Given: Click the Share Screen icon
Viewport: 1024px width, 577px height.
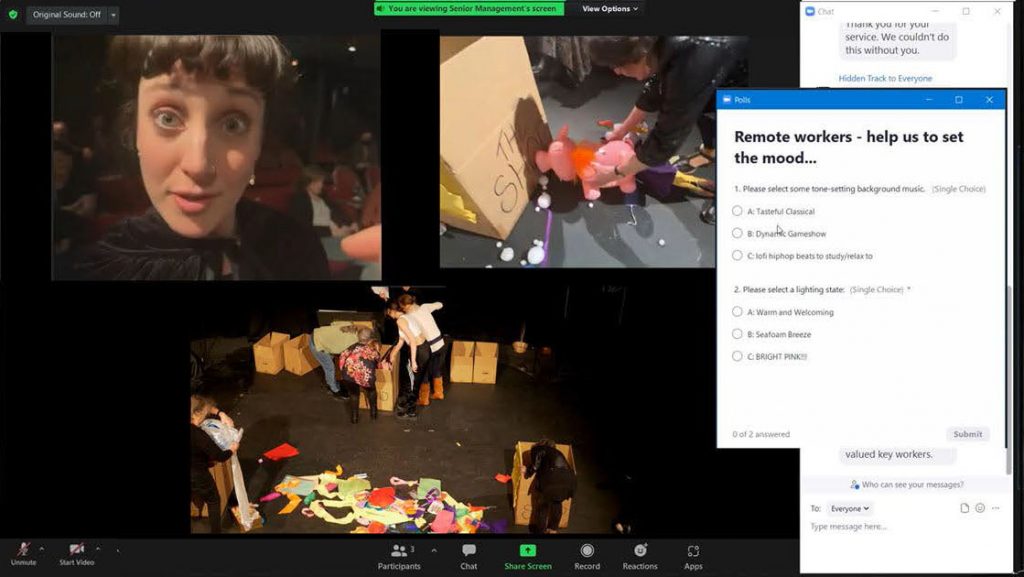Looking at the screenshot, I should (x=527, y=551).
